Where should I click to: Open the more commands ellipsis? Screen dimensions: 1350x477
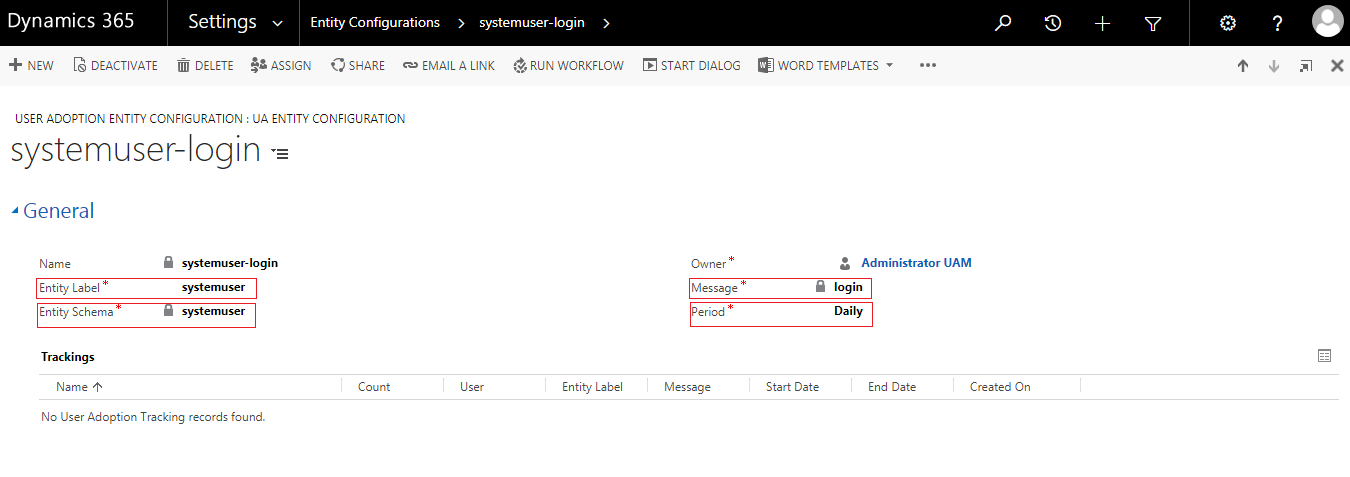pos(928,66)
